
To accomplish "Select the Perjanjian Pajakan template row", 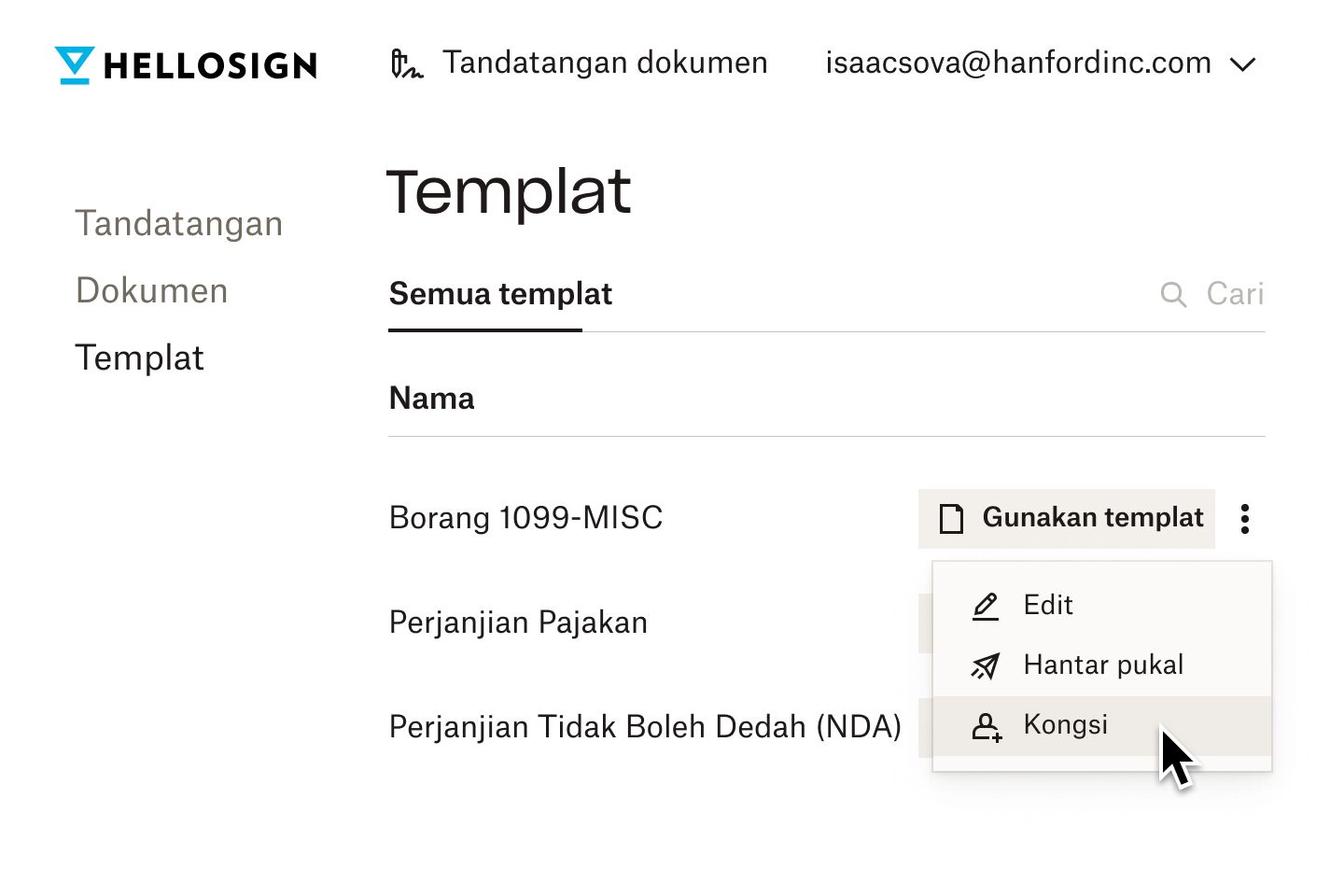I will [518, 623].
